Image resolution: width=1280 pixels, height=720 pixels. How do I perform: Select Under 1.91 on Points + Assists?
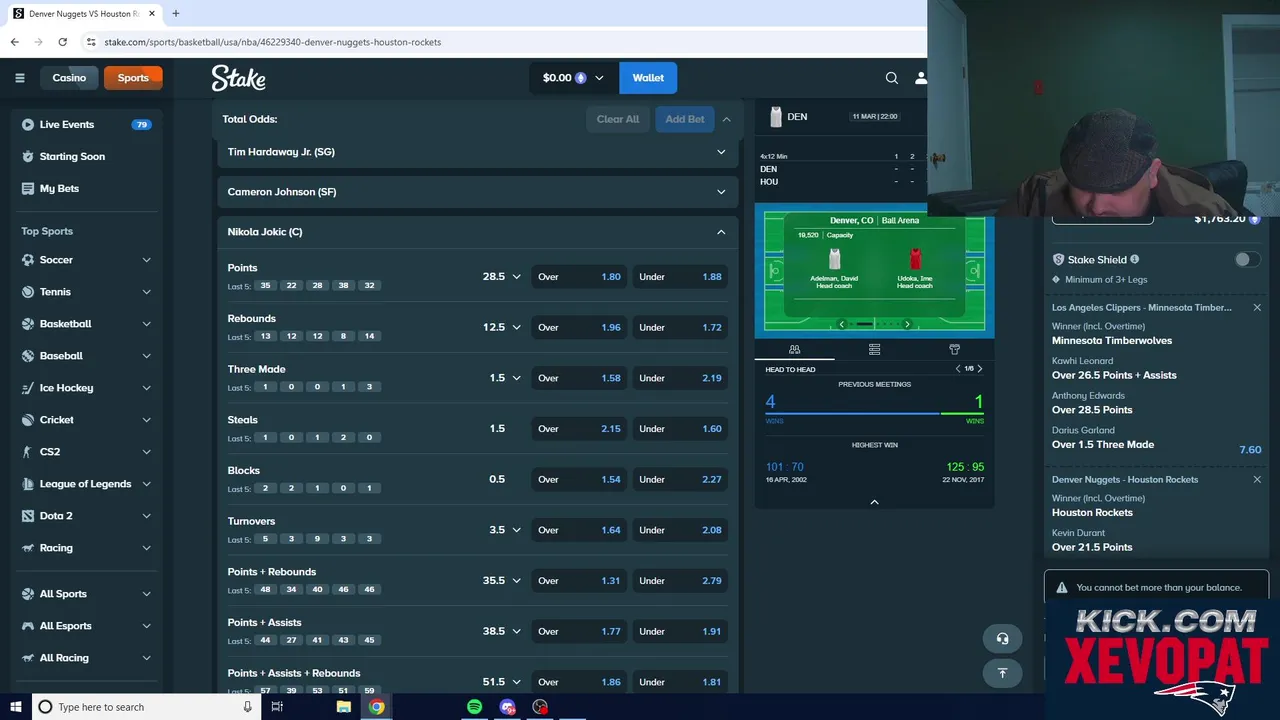(x=681, y=632)
